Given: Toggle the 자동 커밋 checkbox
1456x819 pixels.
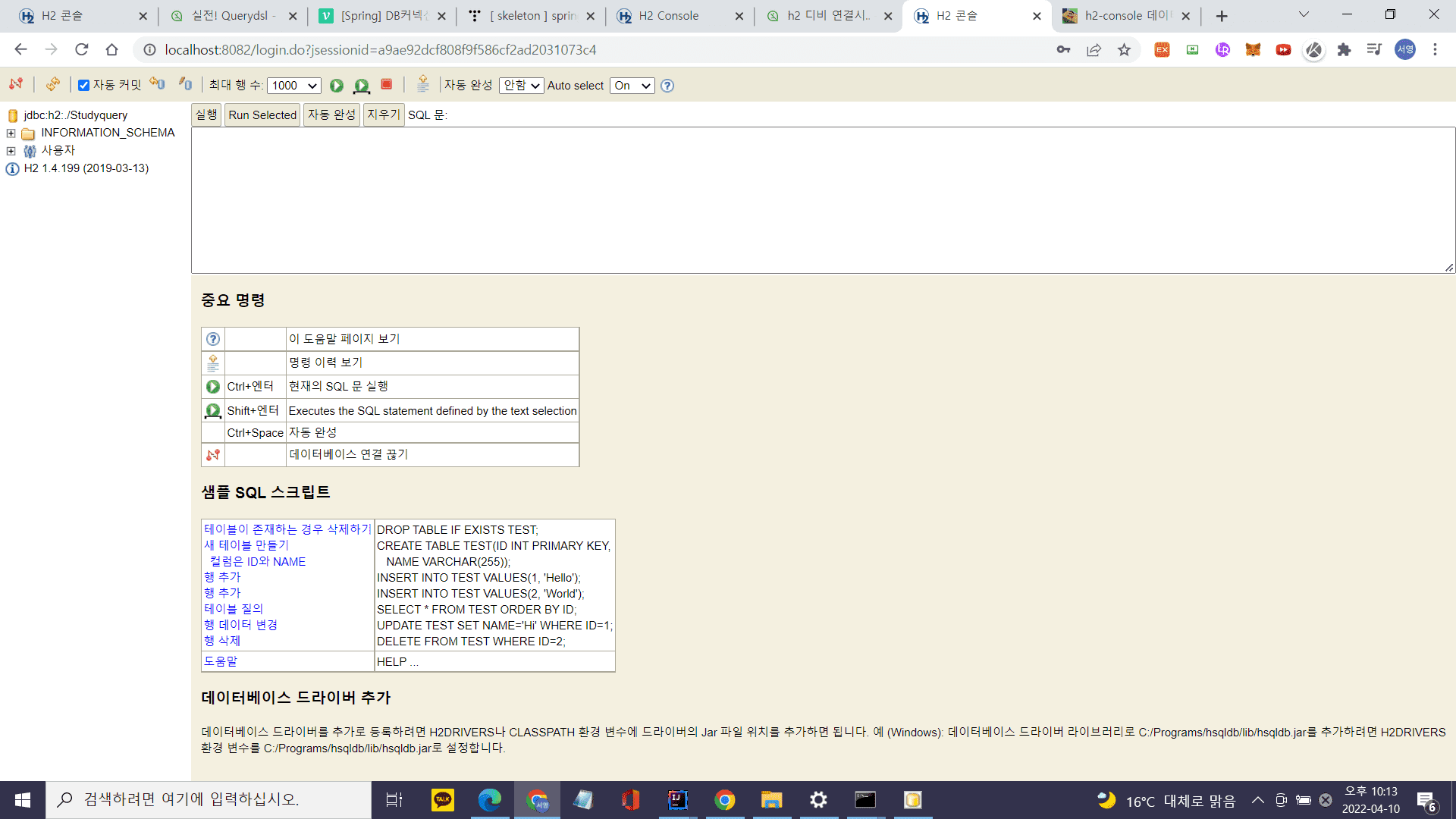Looking at the screenshot, I should point(84,86).
